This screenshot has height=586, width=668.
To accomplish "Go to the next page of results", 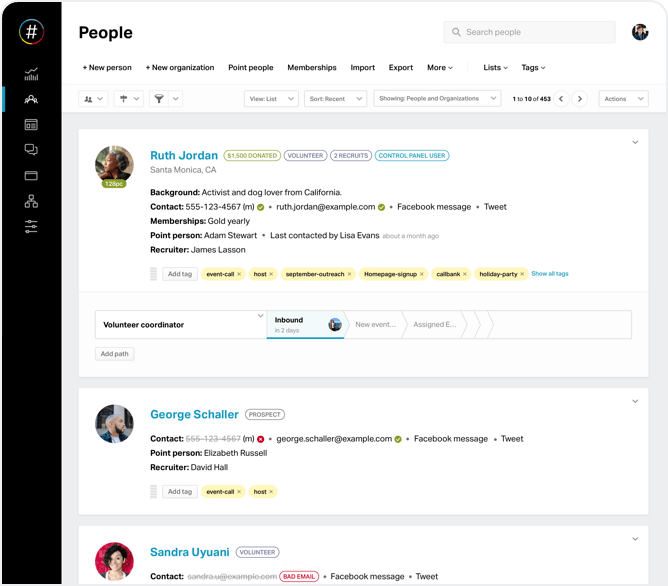I will coord(579,99).
